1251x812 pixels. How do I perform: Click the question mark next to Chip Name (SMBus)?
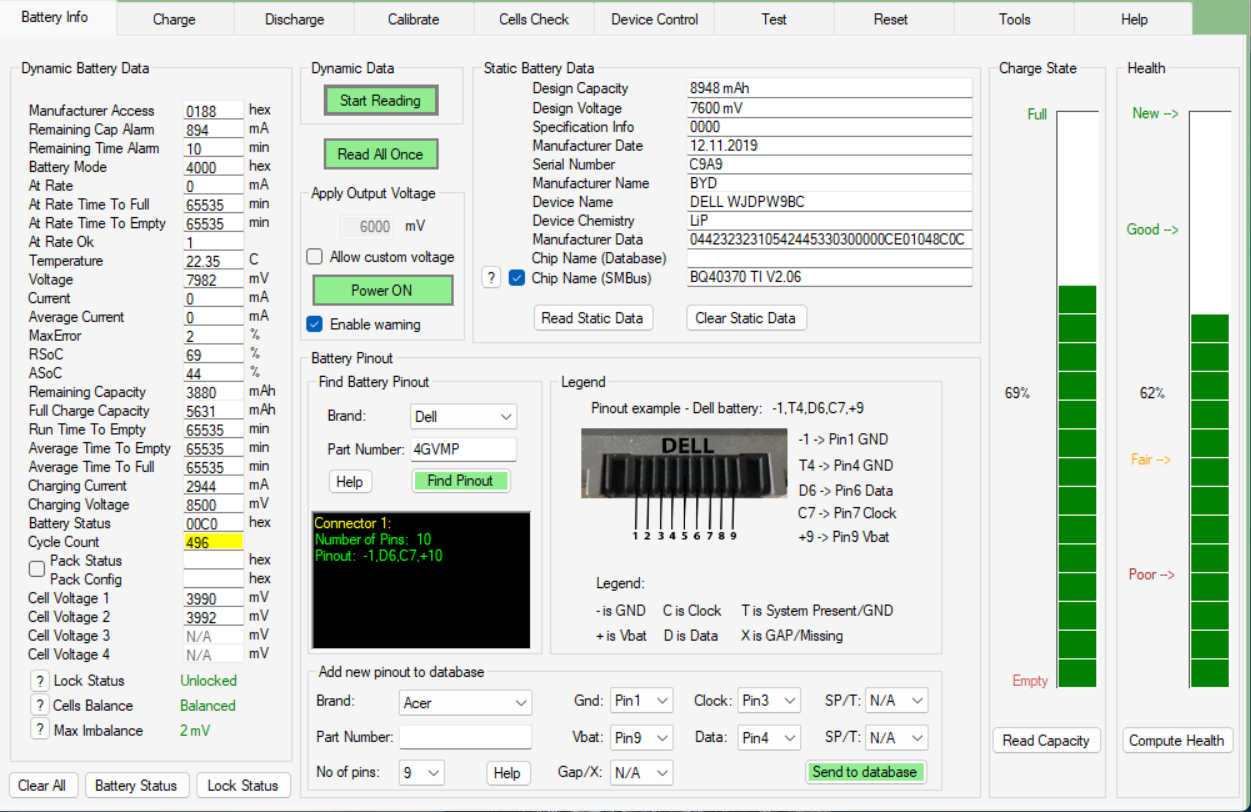491,278
